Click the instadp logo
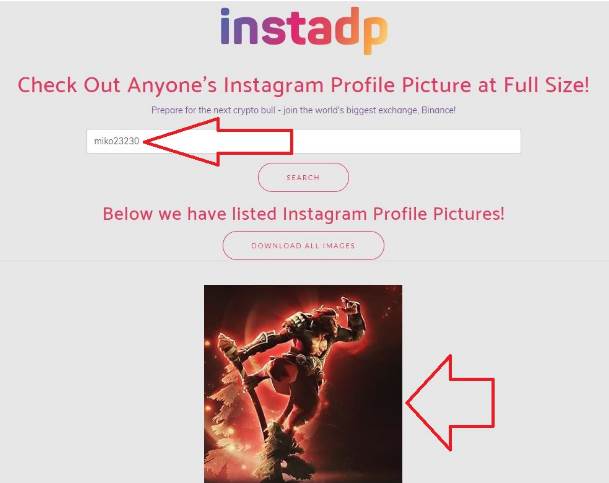Image resolution: width=609 pixels, height=483 pixels. pos(304,30)
